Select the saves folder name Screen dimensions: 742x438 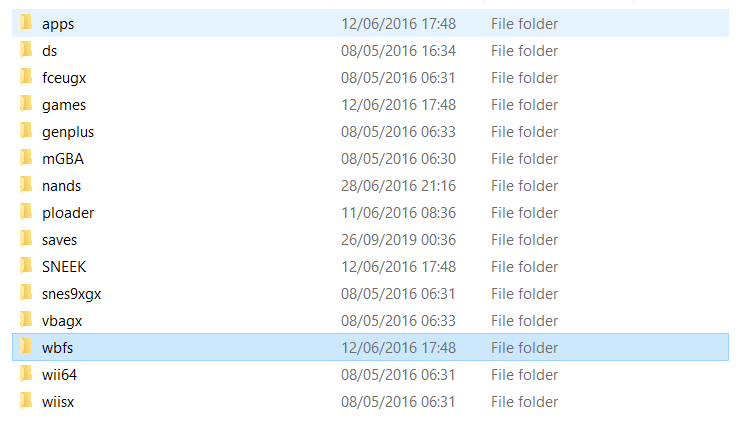(60, 240)
